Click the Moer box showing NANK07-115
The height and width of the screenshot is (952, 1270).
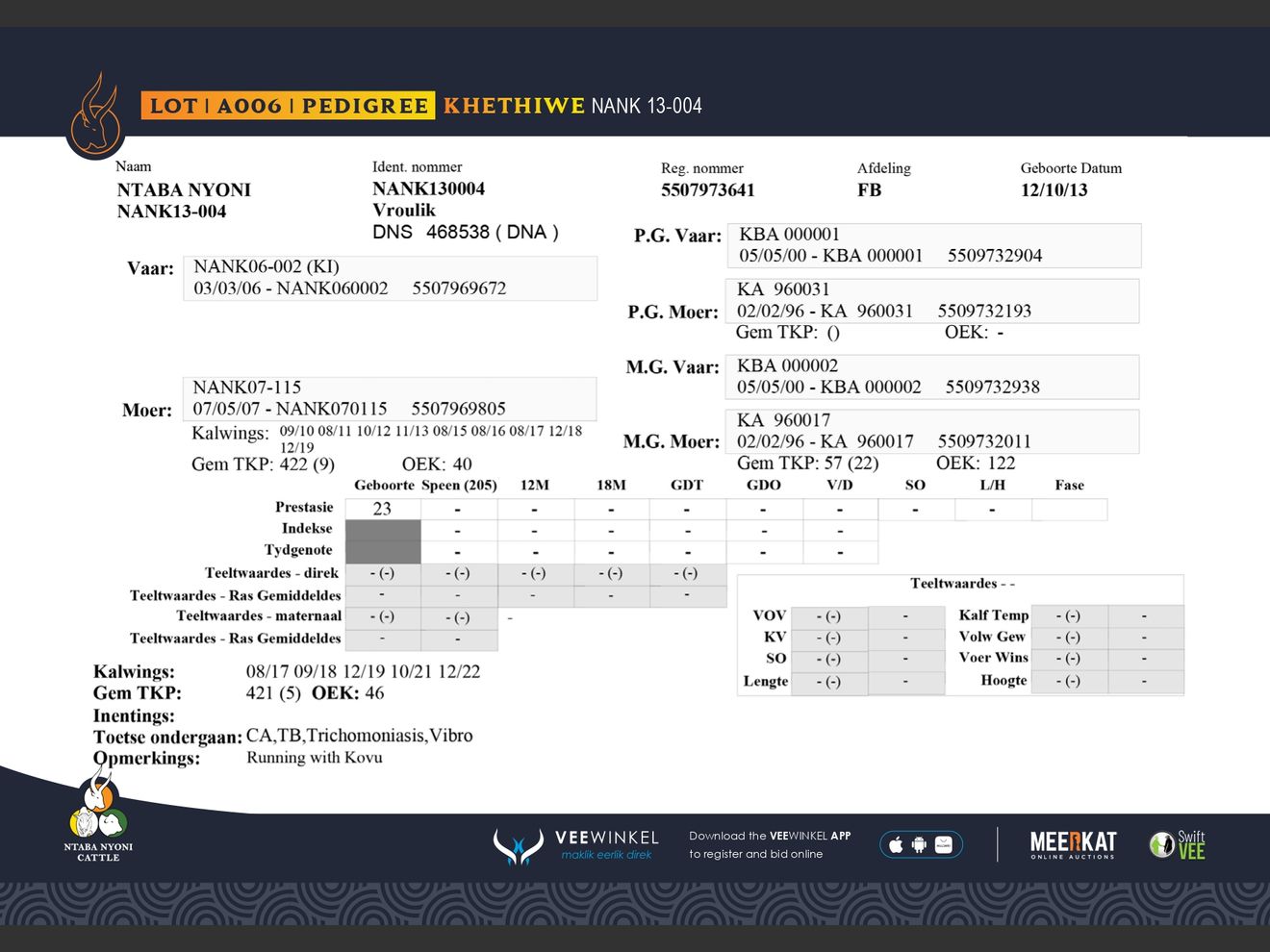[x=390, y=398]
